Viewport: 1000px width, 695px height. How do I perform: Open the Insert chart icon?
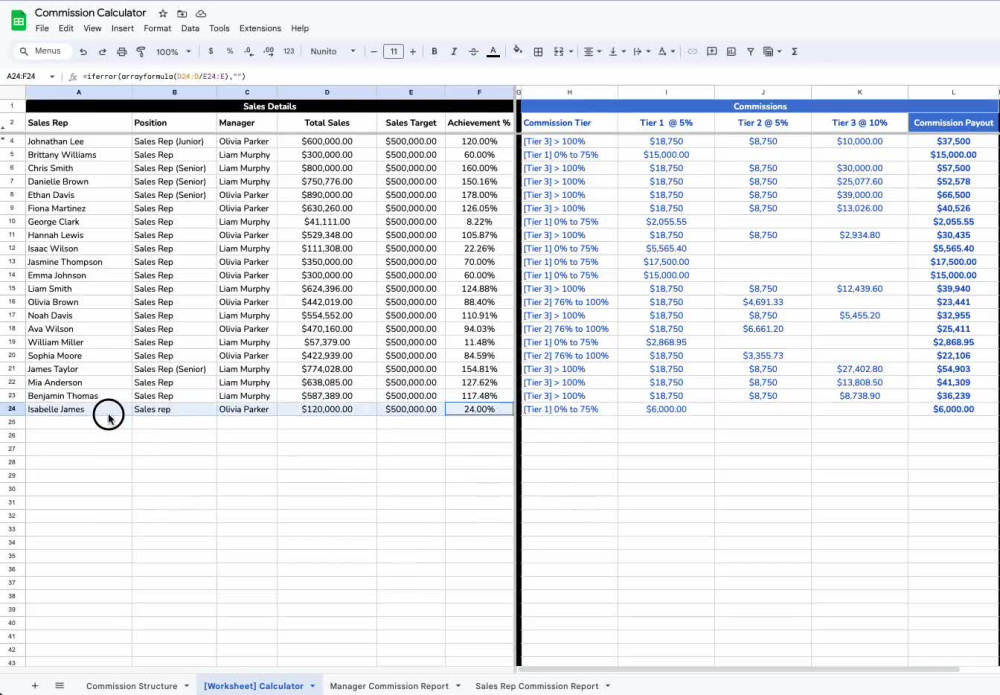[732, 51]
